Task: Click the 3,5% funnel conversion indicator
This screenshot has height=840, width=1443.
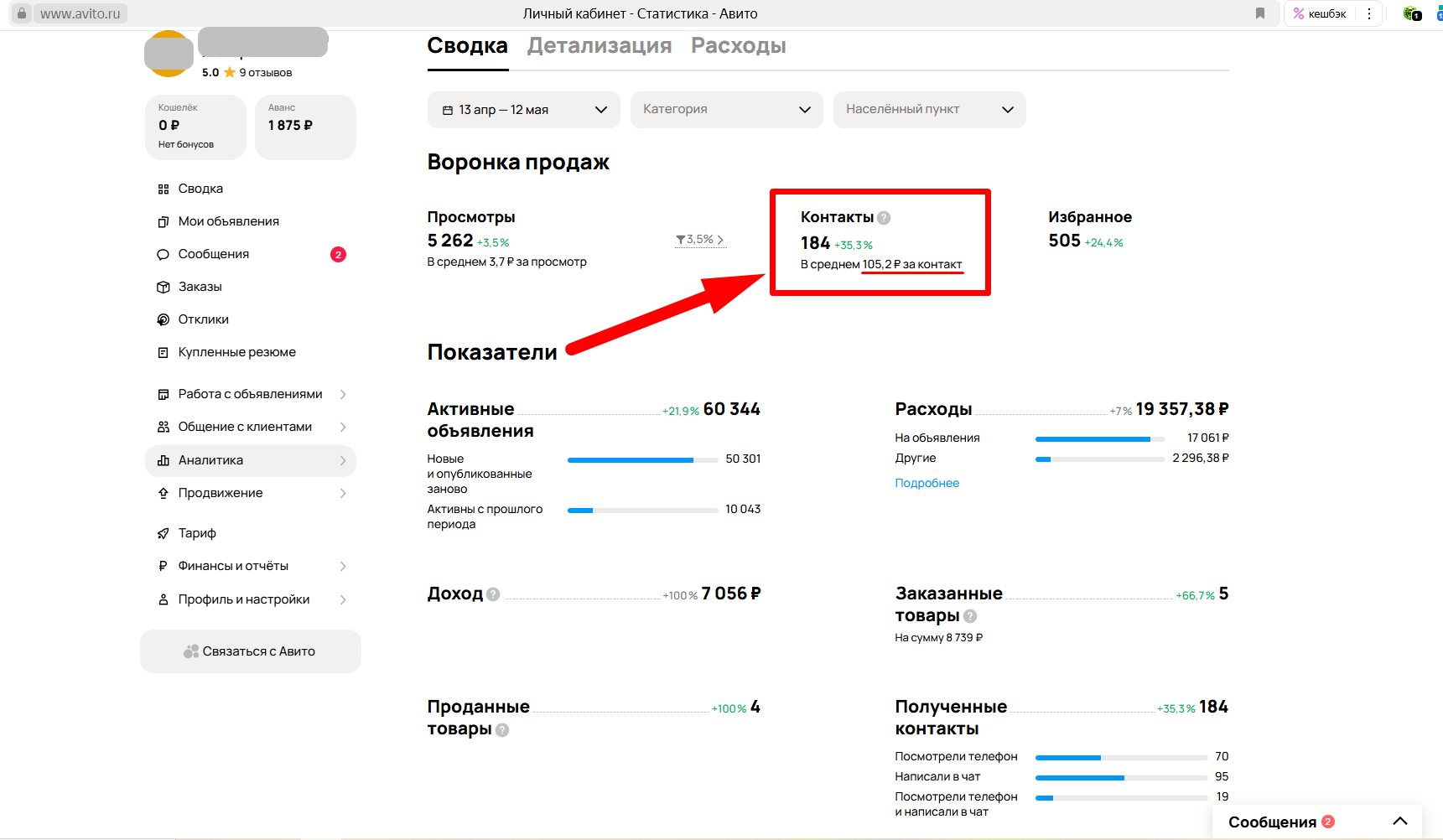Action: tap(700, 240)
